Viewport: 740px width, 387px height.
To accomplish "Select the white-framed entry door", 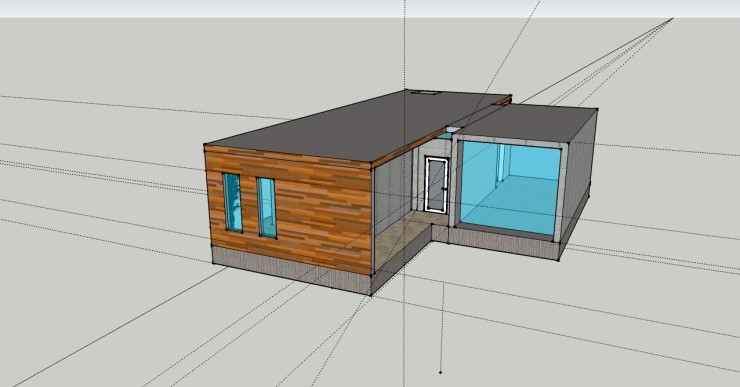I will click(436, 184).
